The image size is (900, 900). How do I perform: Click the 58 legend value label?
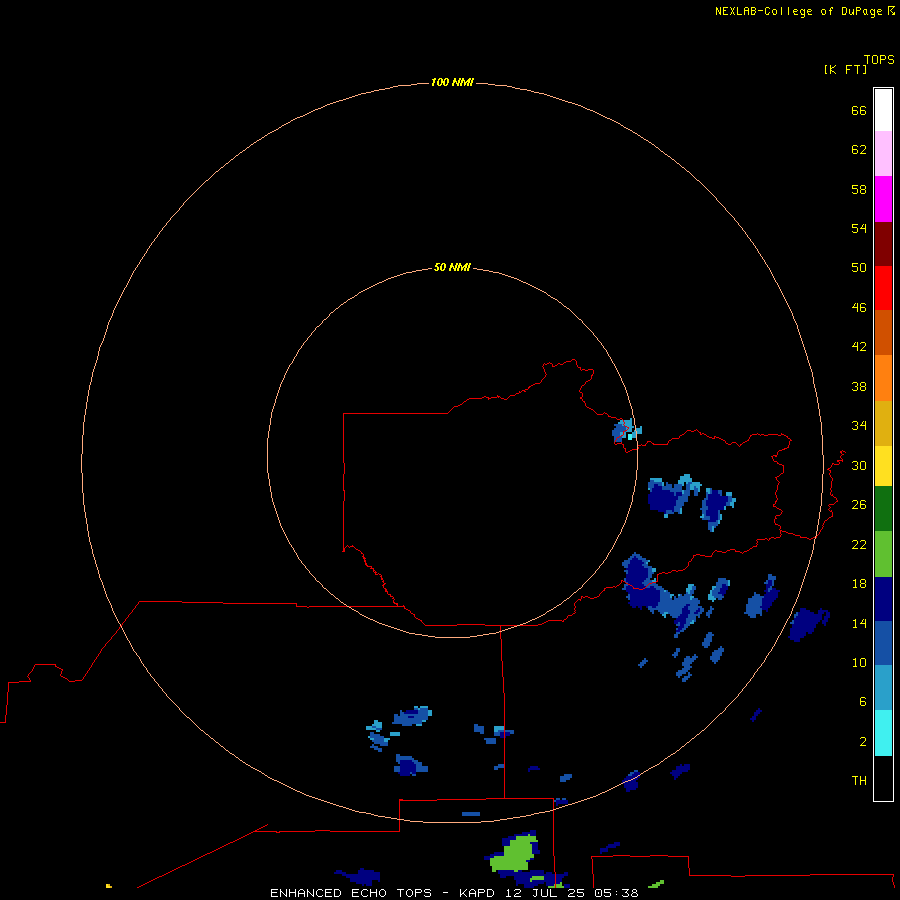pos(859,189)
